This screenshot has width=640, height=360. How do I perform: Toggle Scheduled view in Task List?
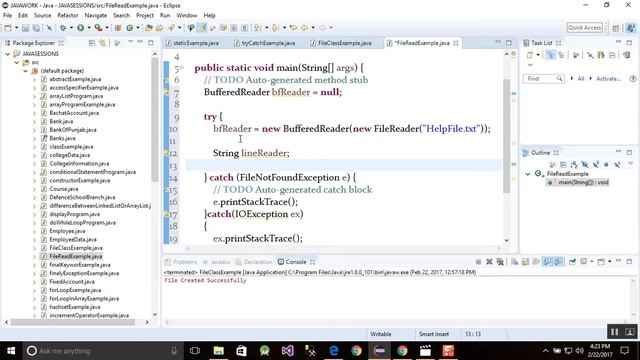[x=561, y=55]
